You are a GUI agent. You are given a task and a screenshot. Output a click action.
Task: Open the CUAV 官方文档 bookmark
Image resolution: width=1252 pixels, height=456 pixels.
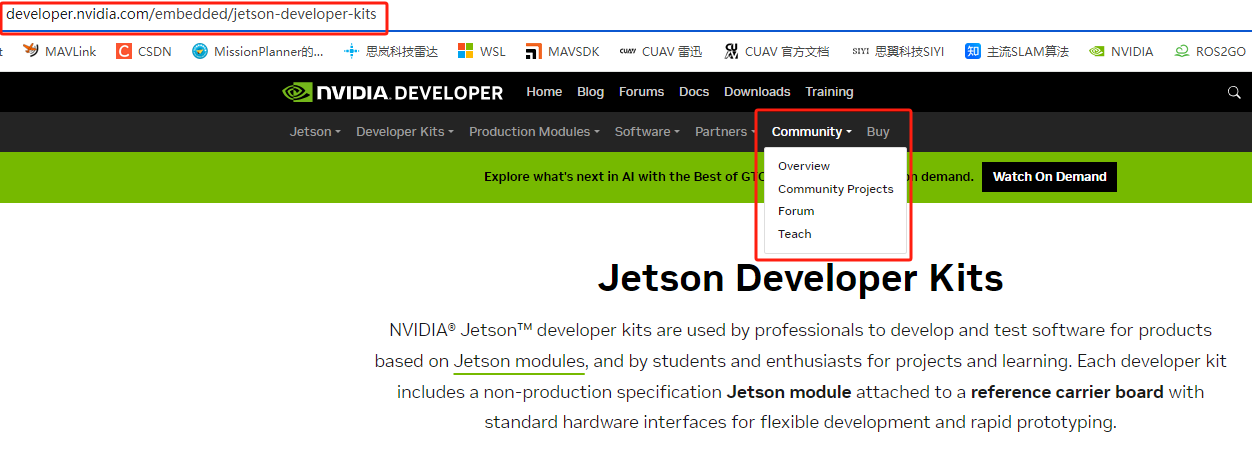pyautogui.click(x=775, y=51)
